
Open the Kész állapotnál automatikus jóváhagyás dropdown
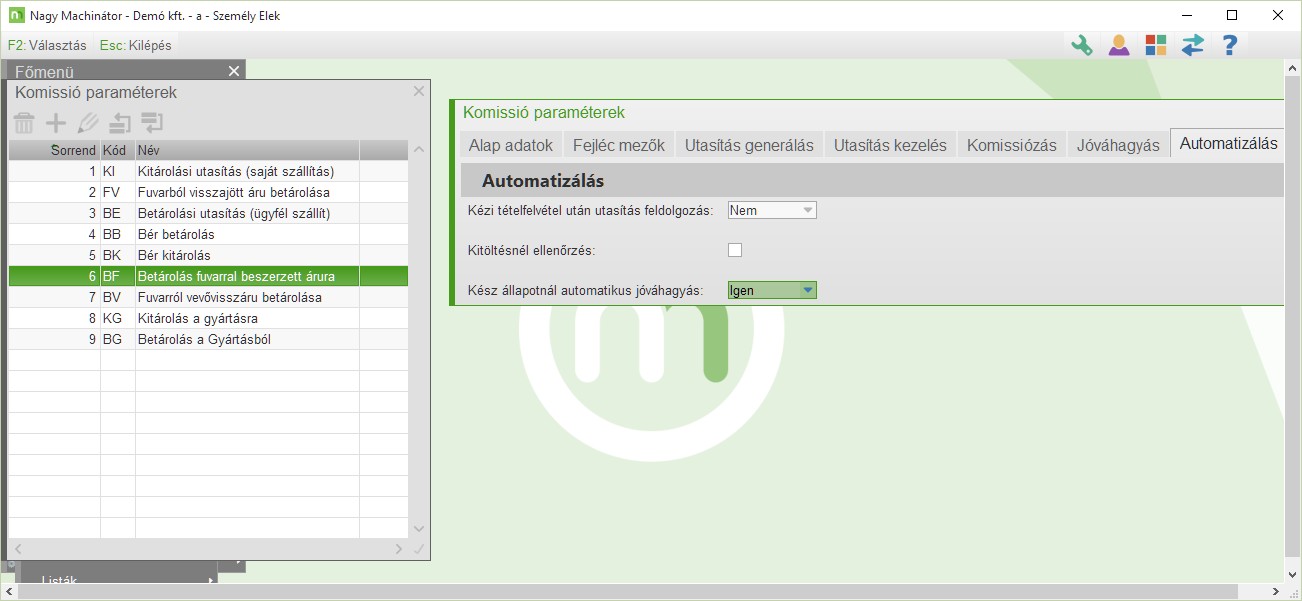click(x=772, y=290)
